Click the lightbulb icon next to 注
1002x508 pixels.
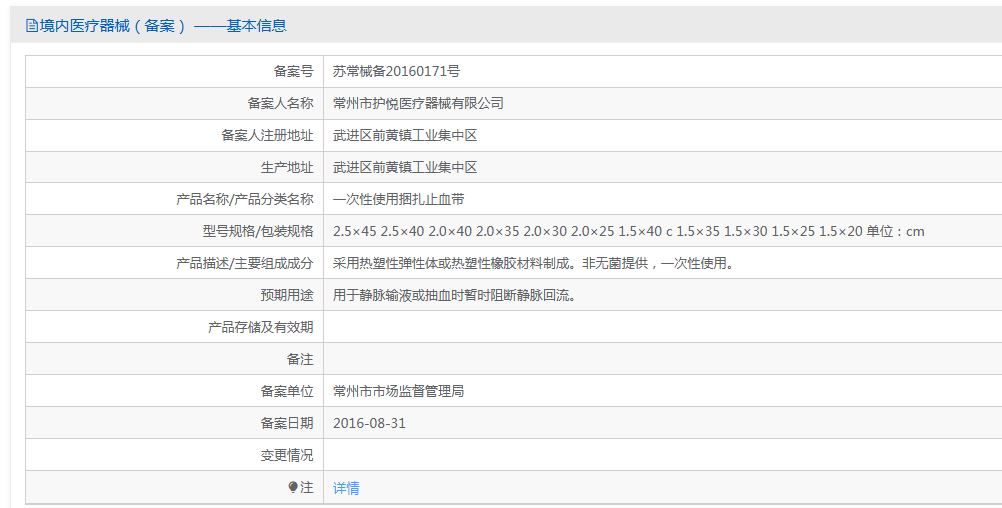tap(293, 488)
